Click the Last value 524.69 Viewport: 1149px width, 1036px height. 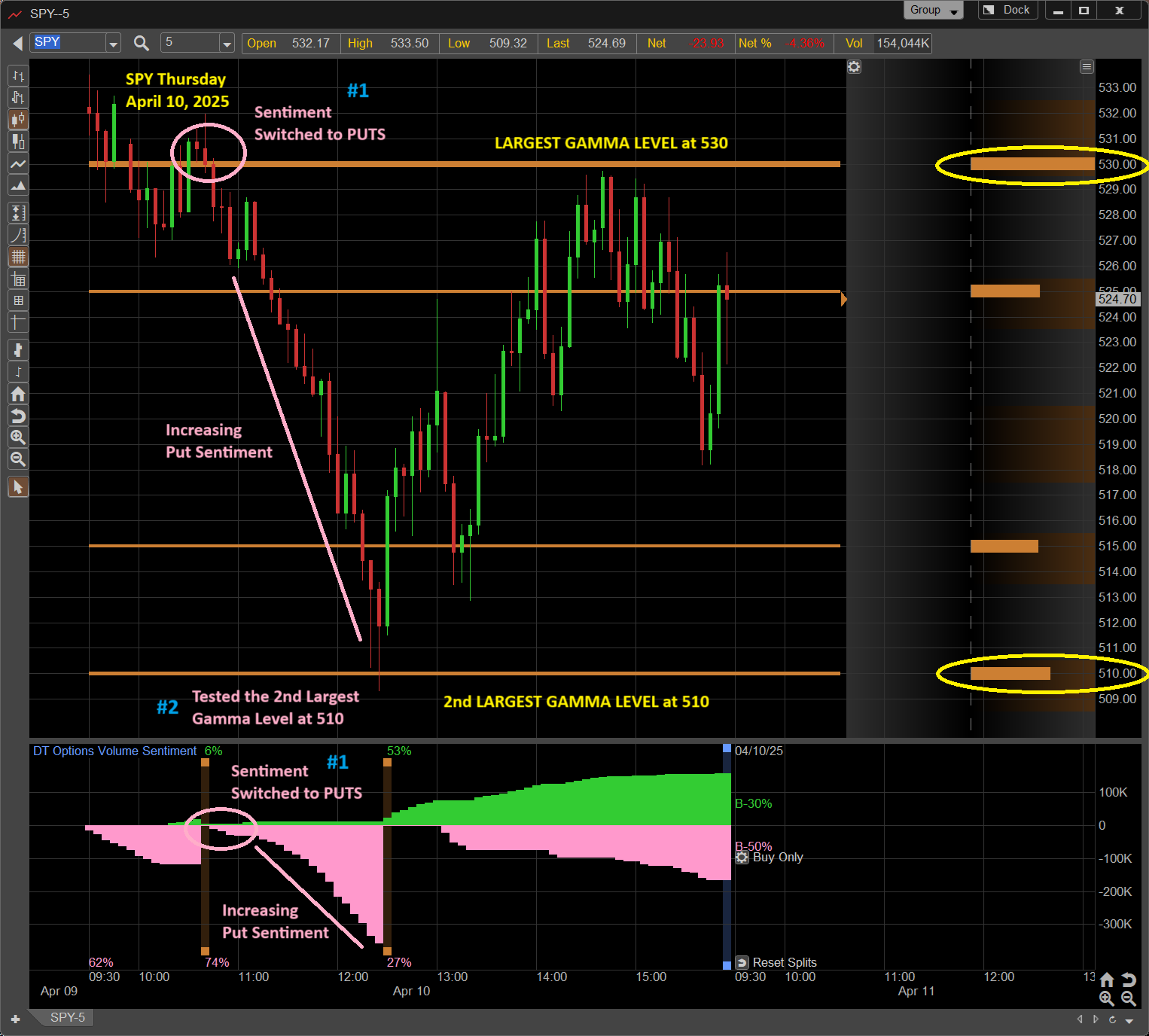click(x=606, y=44)
